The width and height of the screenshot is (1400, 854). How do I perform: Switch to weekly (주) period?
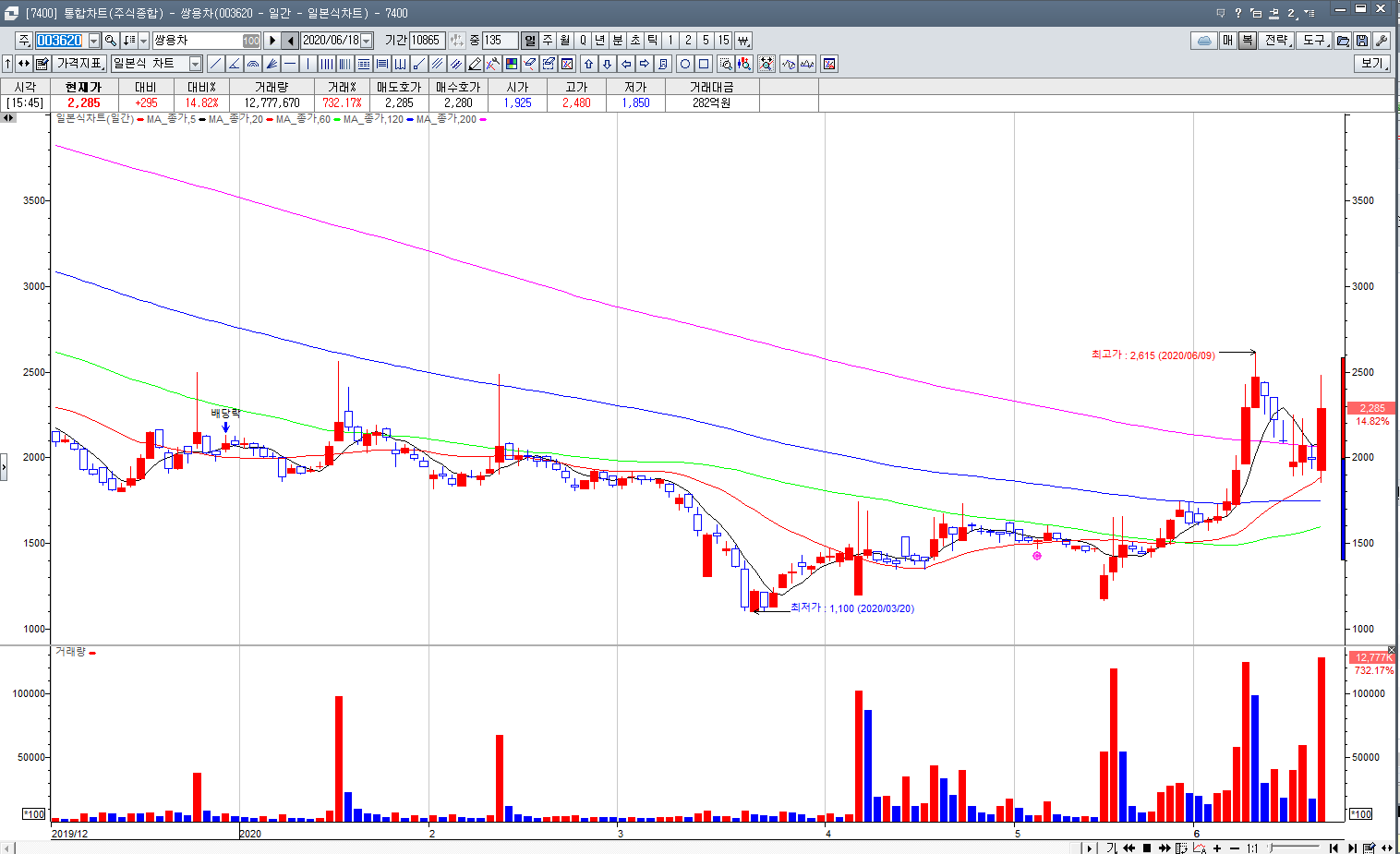[548, 41]
